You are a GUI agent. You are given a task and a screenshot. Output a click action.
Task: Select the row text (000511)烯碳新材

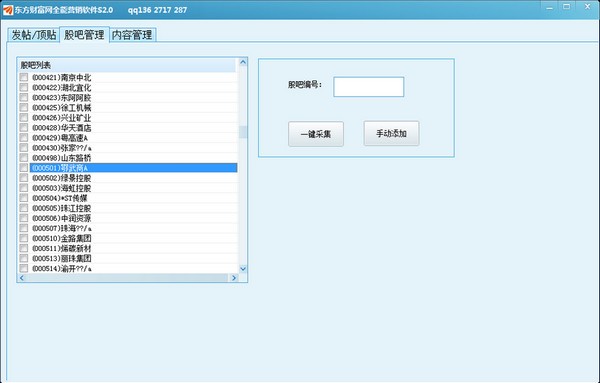point(62,248)
